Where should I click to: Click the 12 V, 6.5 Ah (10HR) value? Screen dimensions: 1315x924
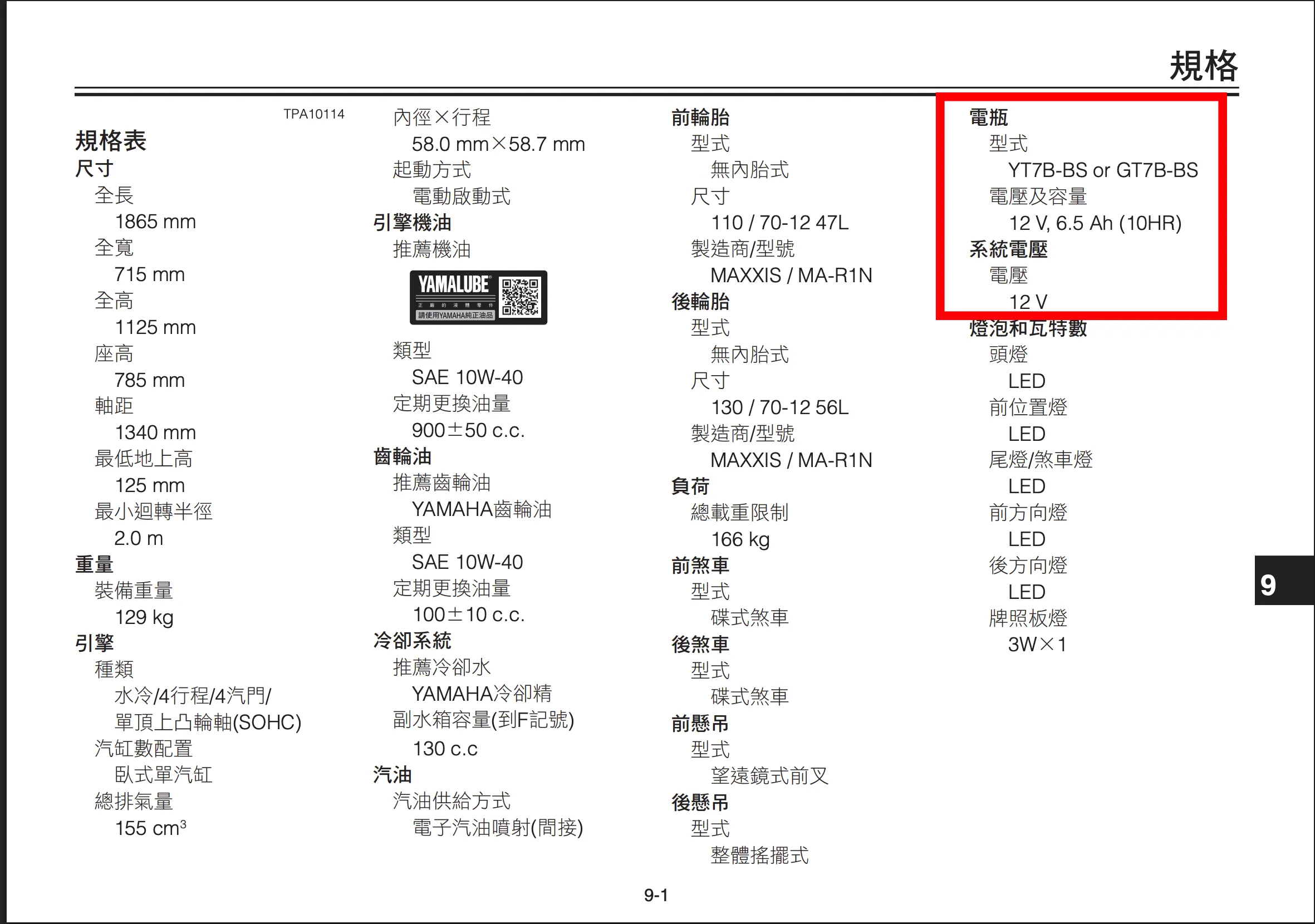coord(1095,223)
